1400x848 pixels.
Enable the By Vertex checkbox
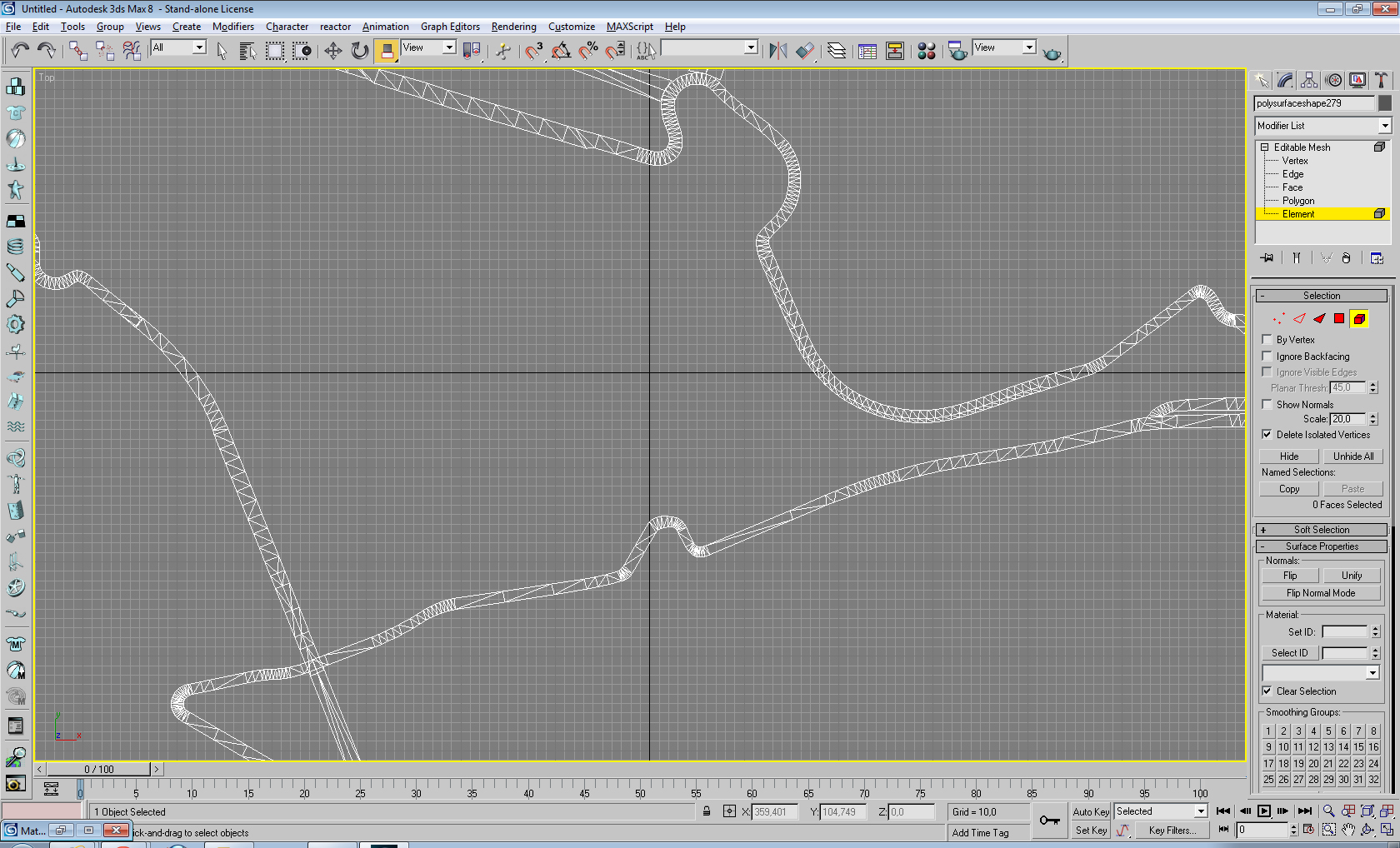coord(1267,340)
